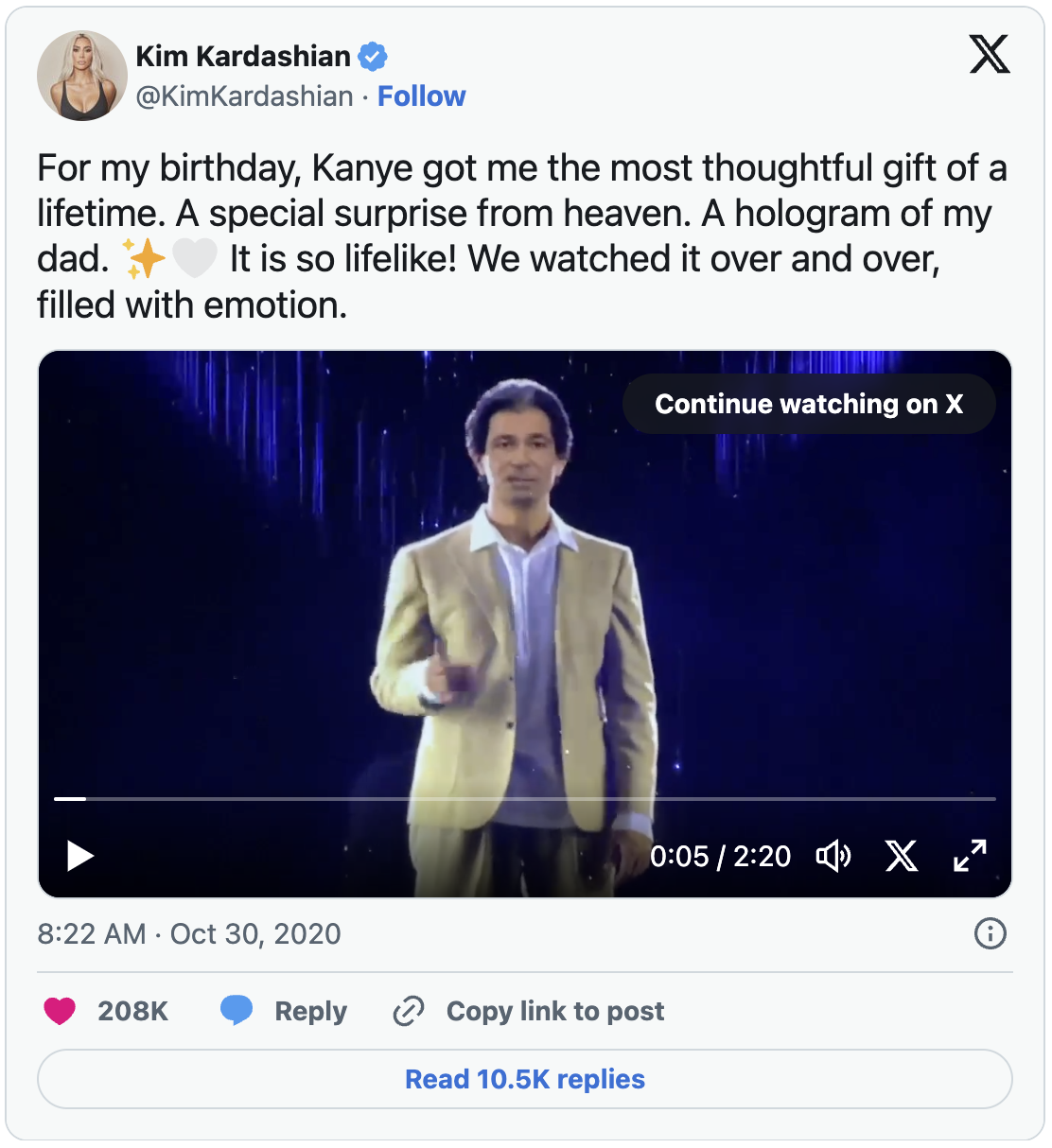Mute the video sound
1052x1148 pixels.
(833, 856)
